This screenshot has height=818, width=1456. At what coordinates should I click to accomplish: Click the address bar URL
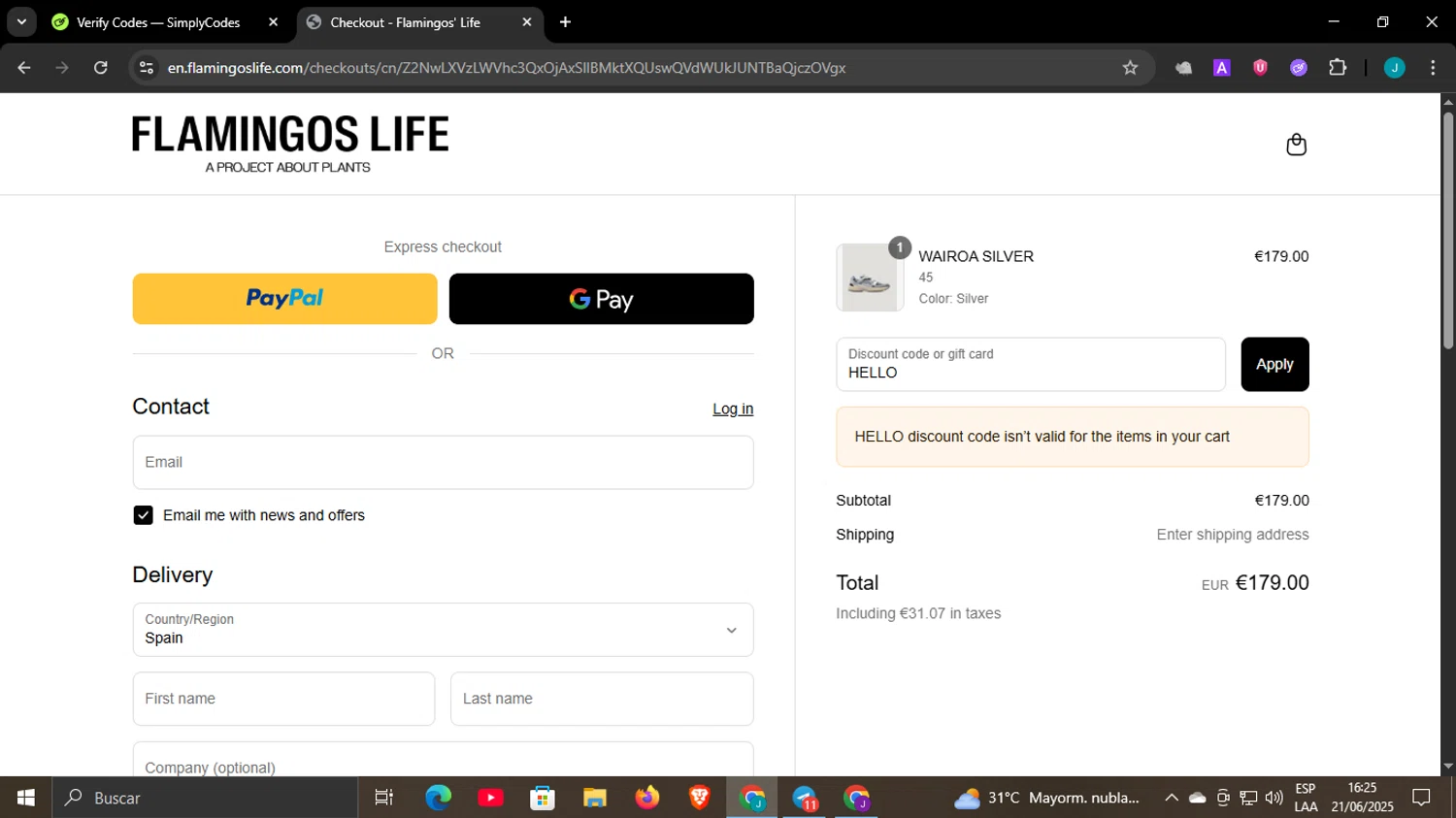[507, 68]
